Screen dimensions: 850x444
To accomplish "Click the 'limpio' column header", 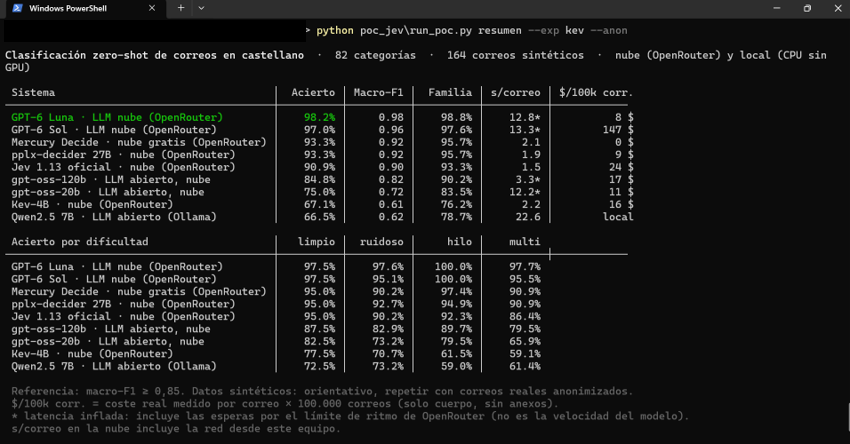I will click(x=316, y=242).
